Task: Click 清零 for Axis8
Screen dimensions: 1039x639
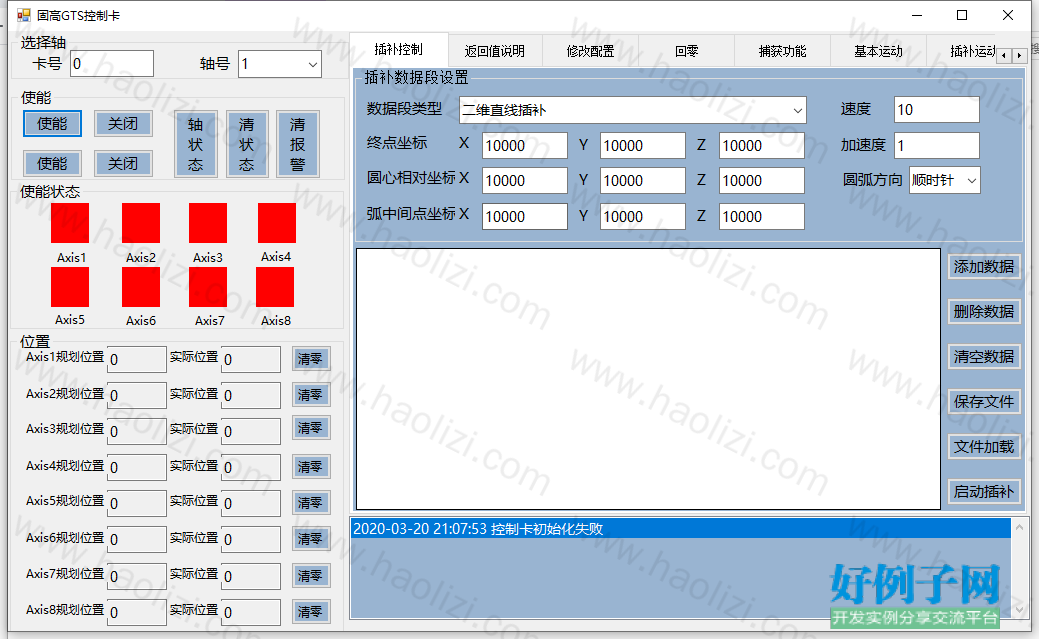Action: click(x=310, y=612)
